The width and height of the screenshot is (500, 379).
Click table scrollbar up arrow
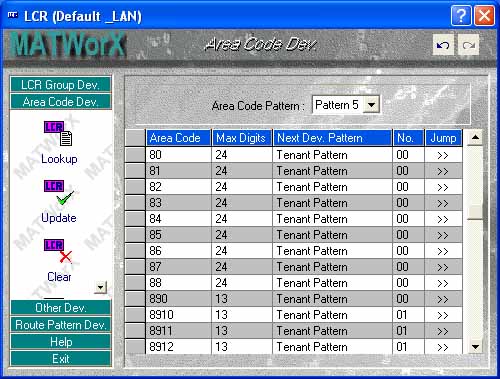click(x=475, y=137)
